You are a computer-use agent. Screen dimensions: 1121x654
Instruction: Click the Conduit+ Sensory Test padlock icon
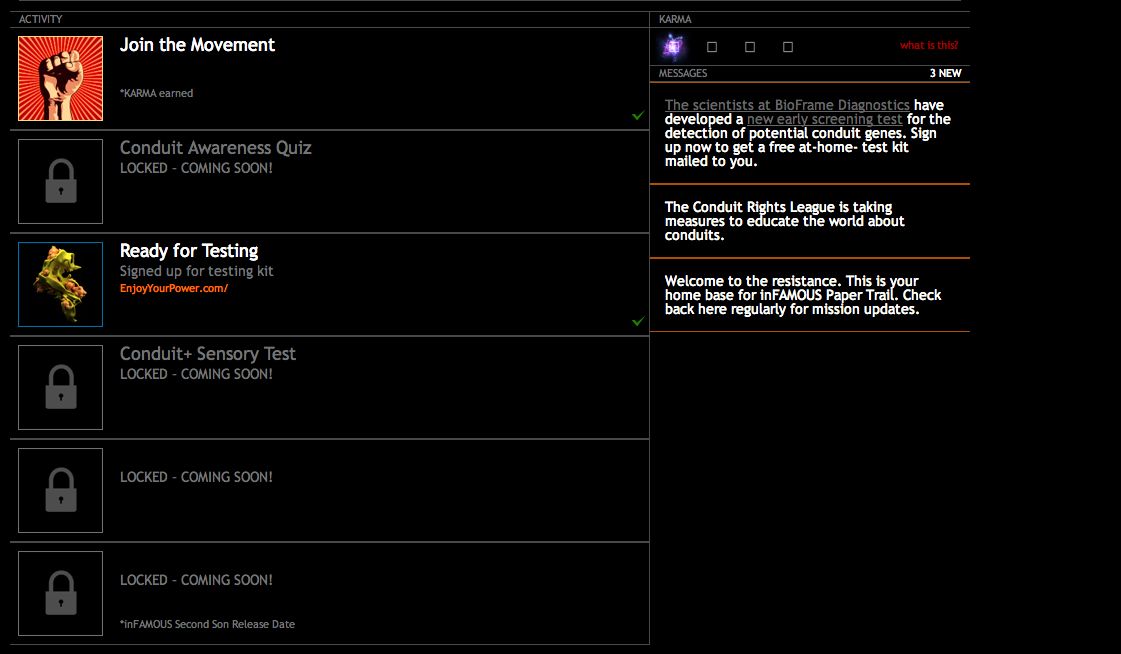(61, 387)
